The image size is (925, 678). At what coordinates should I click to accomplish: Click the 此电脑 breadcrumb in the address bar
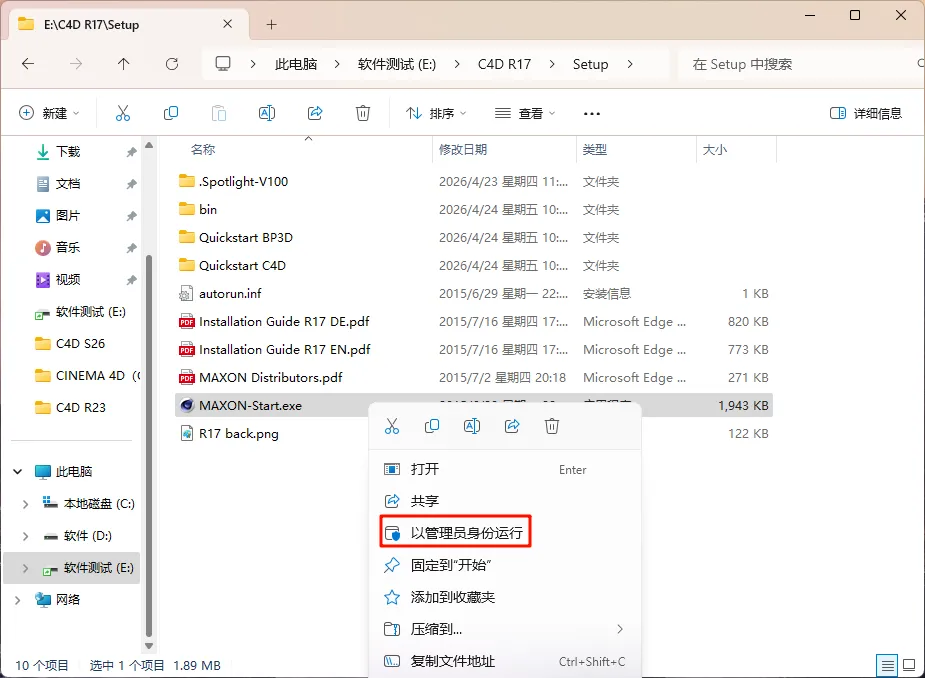[296, 64]
